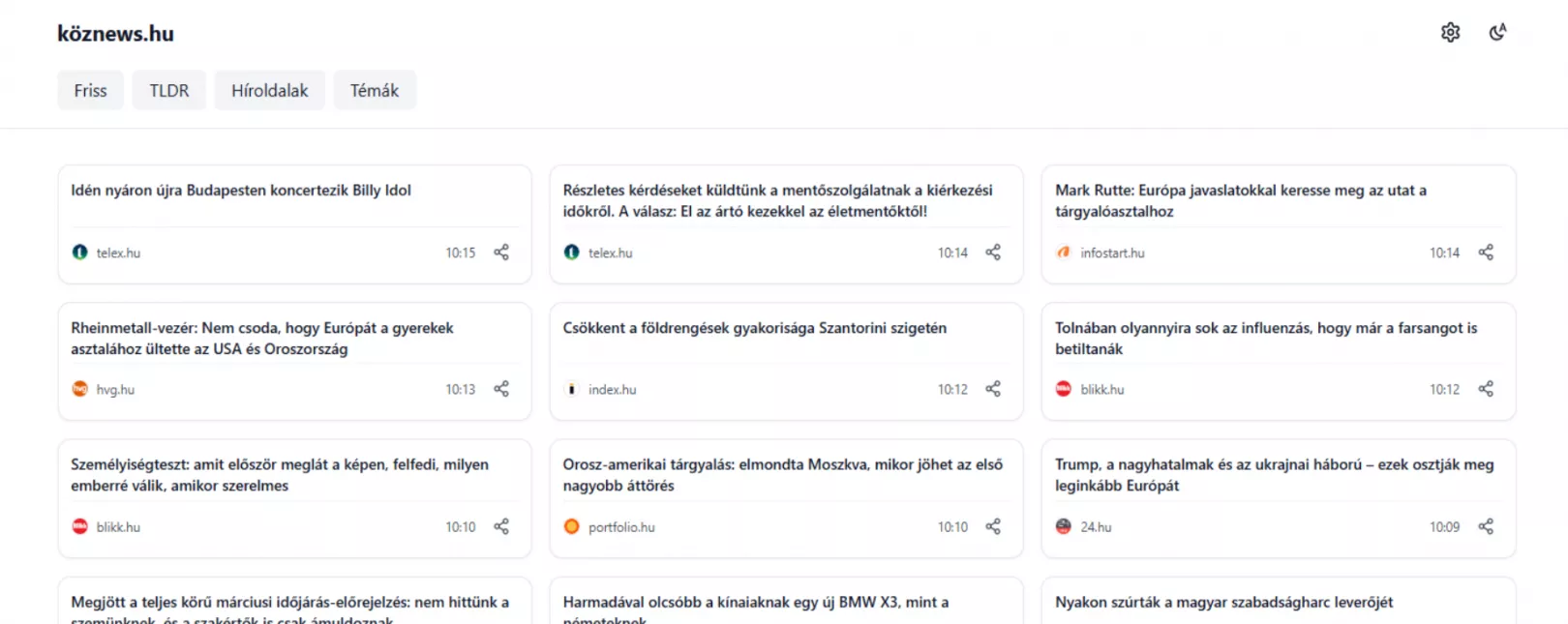
Task: Click the index.hu favicon
Action: (572, 389)
